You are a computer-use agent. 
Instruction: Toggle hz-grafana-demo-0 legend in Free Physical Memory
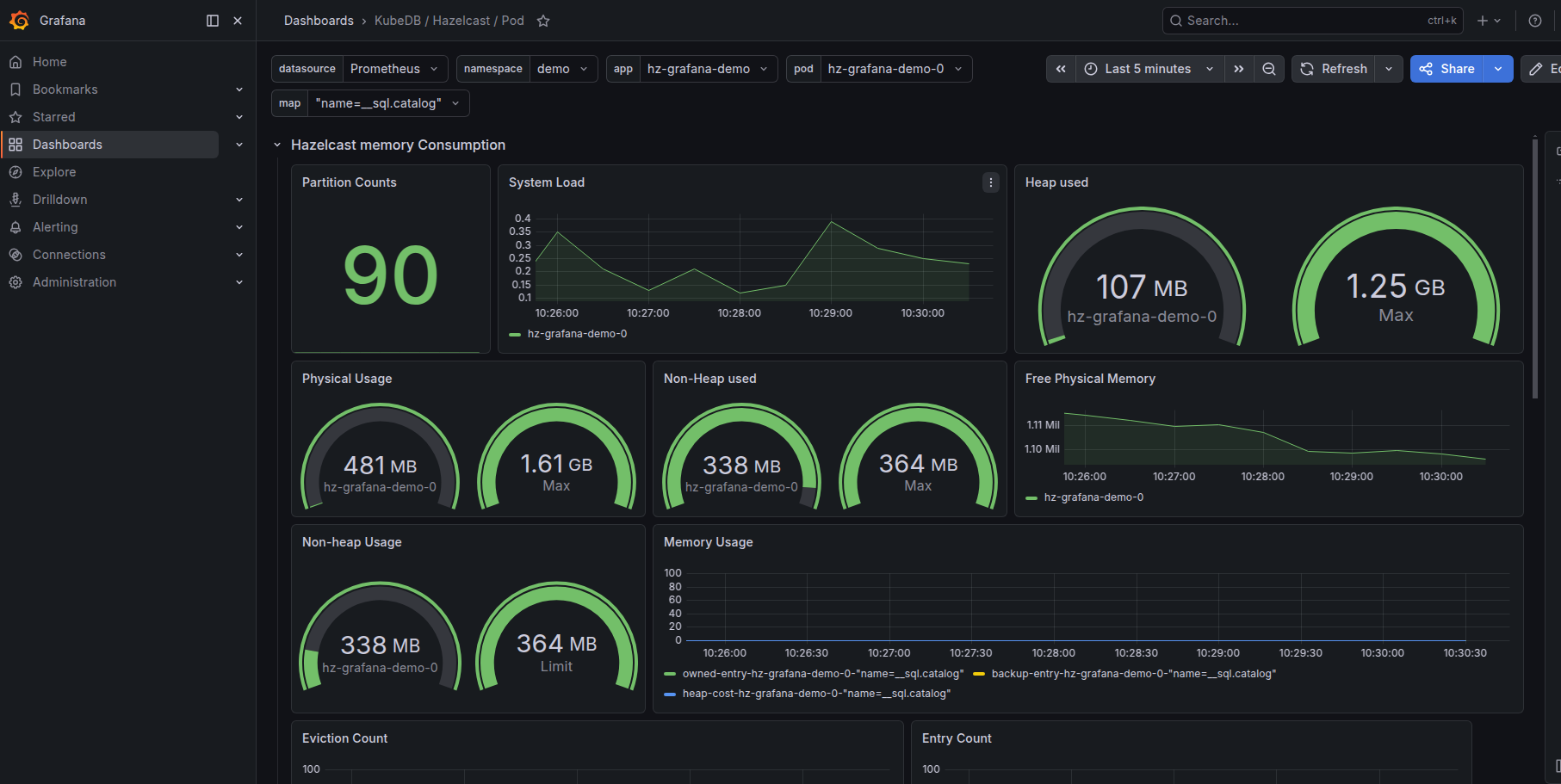point(1093,497)
